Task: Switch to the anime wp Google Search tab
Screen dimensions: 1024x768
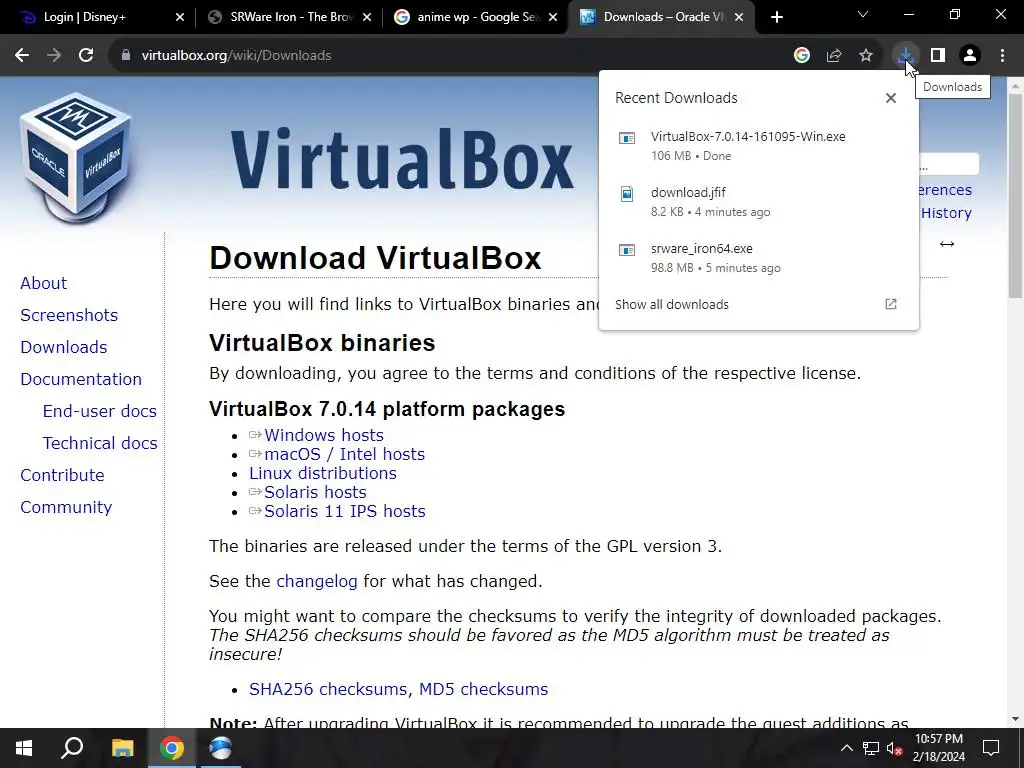Action: coord(477,17)
